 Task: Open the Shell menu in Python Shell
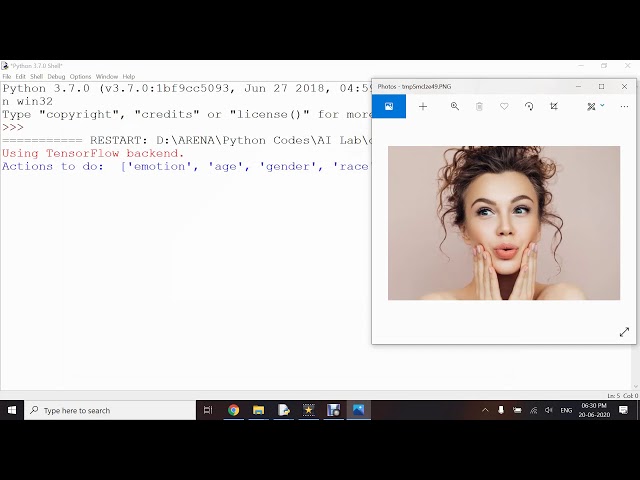point(36,76)
